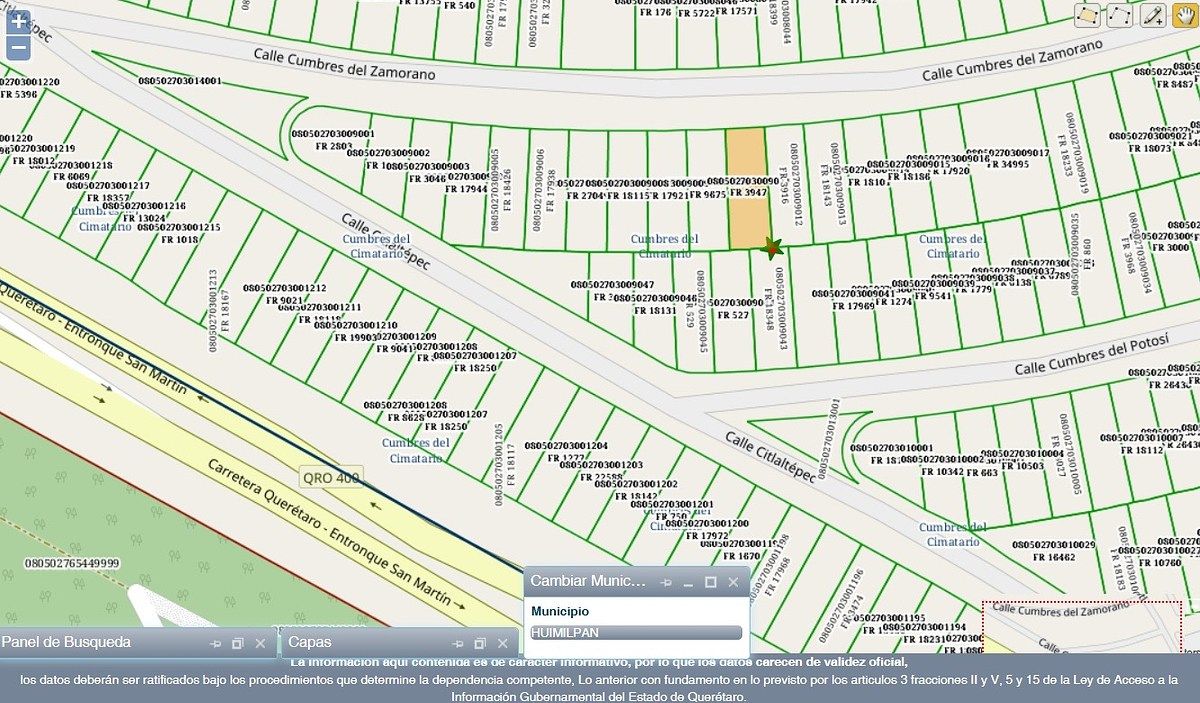Click the overview minimap in the corner
Image resolution: width=1200 pixels, height=703 pixels.
pyautogui.click(x=1082, y=626)
